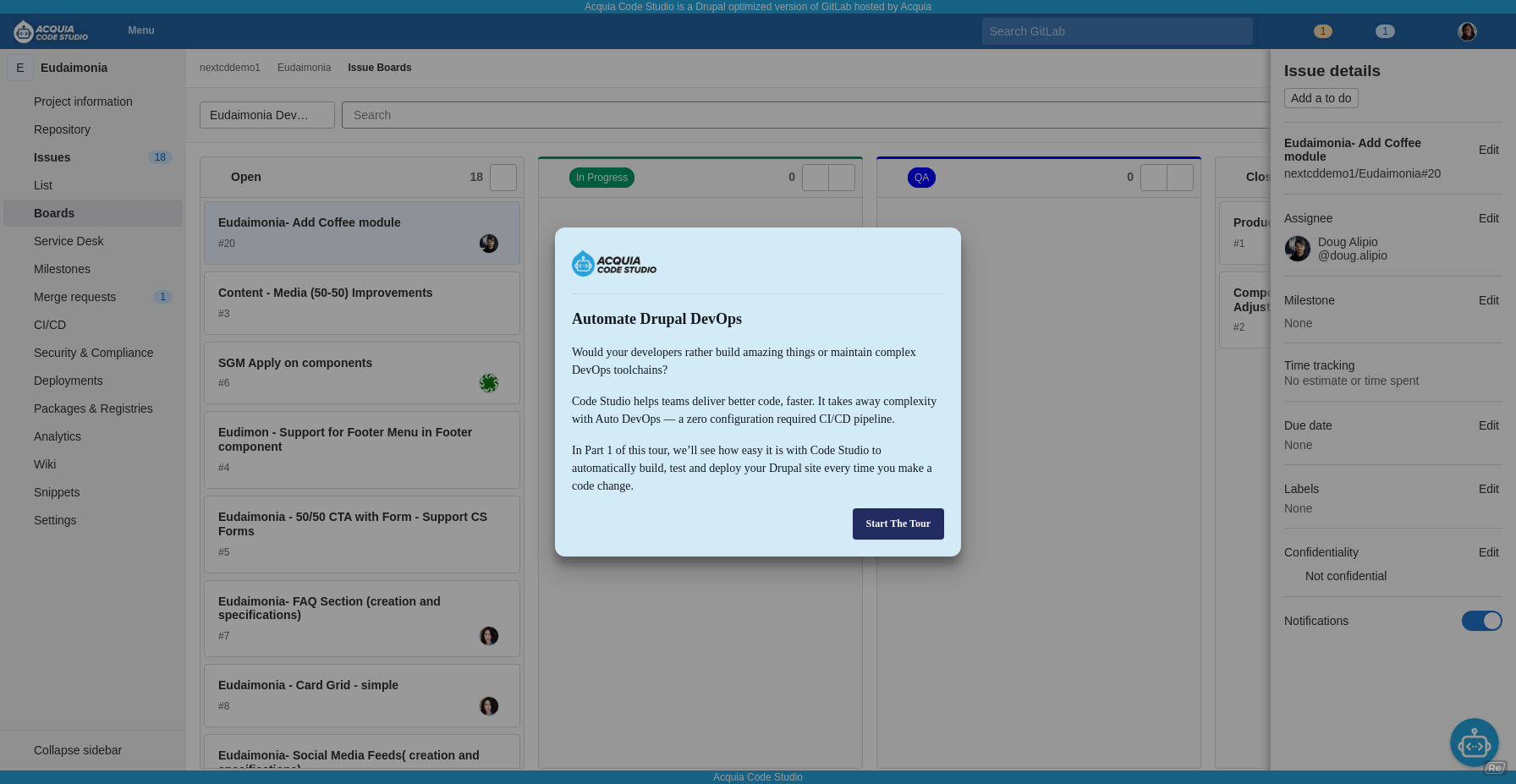This screenshot has width=1516, height=784.
Task: Click the avatar on the SGM Apply card
Action: [489, 383]
